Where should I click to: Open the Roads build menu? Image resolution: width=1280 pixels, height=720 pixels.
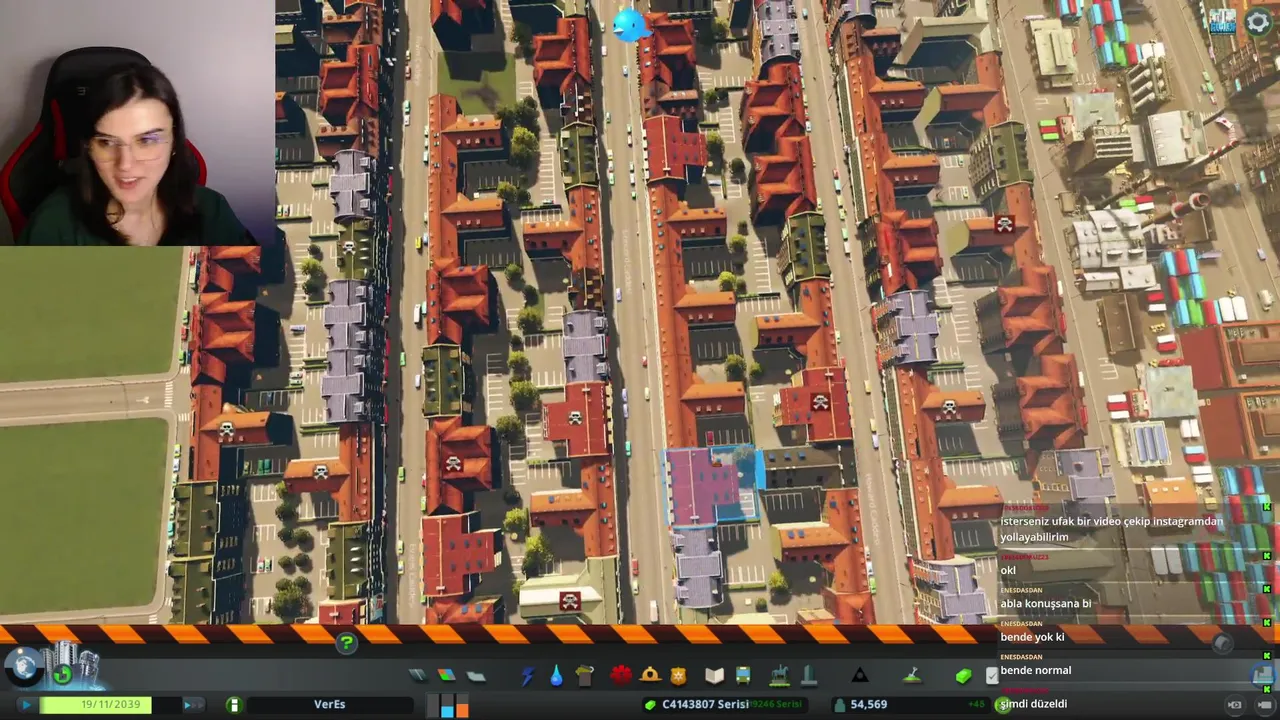418,676
